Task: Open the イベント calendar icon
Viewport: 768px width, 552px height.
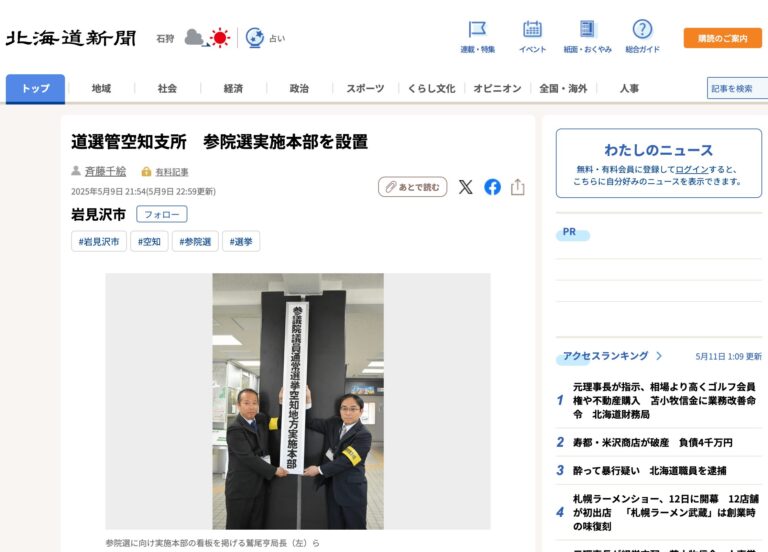Action: pos(532,30)
